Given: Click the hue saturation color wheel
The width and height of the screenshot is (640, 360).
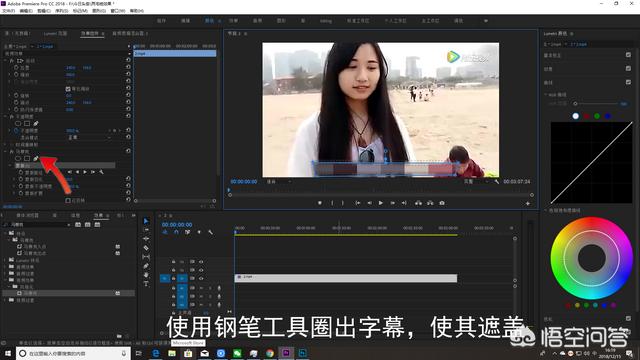Looking at the screenshot, I should point(591,258).
